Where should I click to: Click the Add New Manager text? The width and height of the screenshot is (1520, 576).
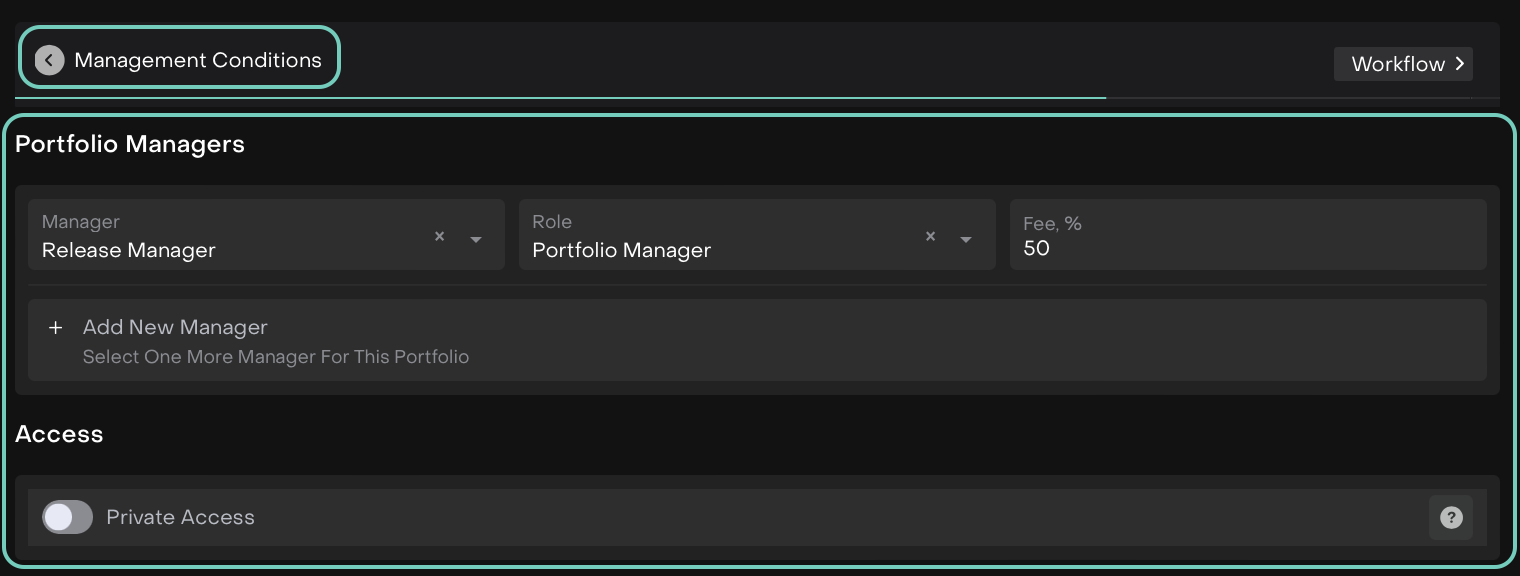175,327
